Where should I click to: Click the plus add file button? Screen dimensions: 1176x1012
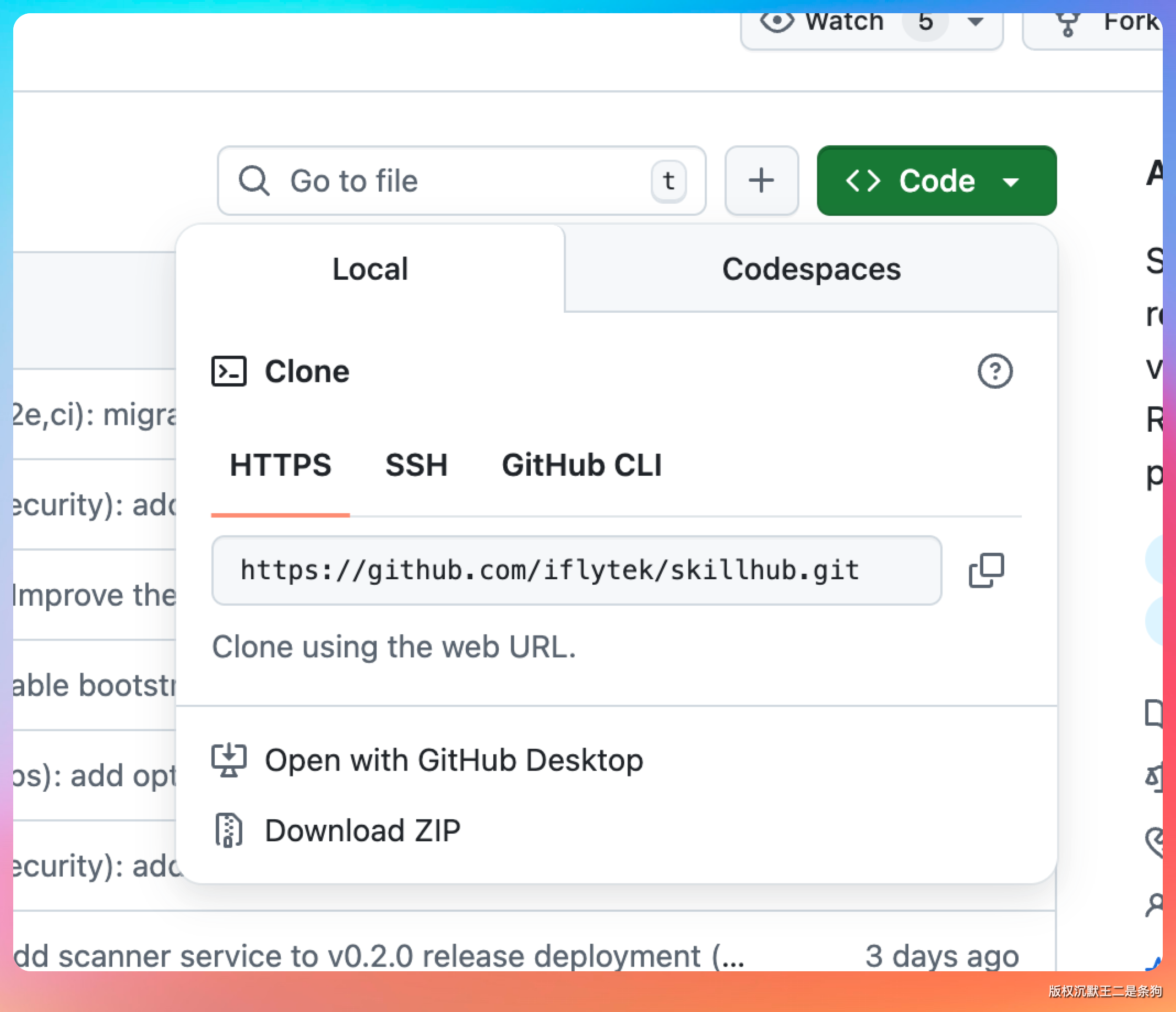[761, 181]
